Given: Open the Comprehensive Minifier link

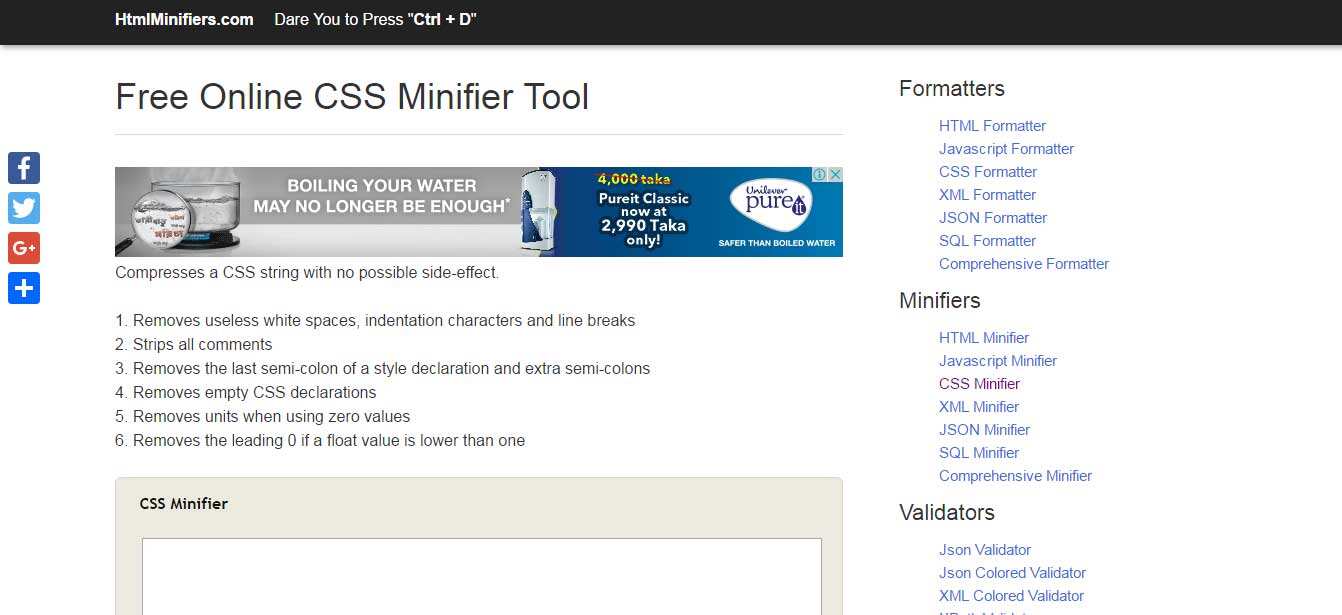Looking at the screenshot, I should point(1015,476).
